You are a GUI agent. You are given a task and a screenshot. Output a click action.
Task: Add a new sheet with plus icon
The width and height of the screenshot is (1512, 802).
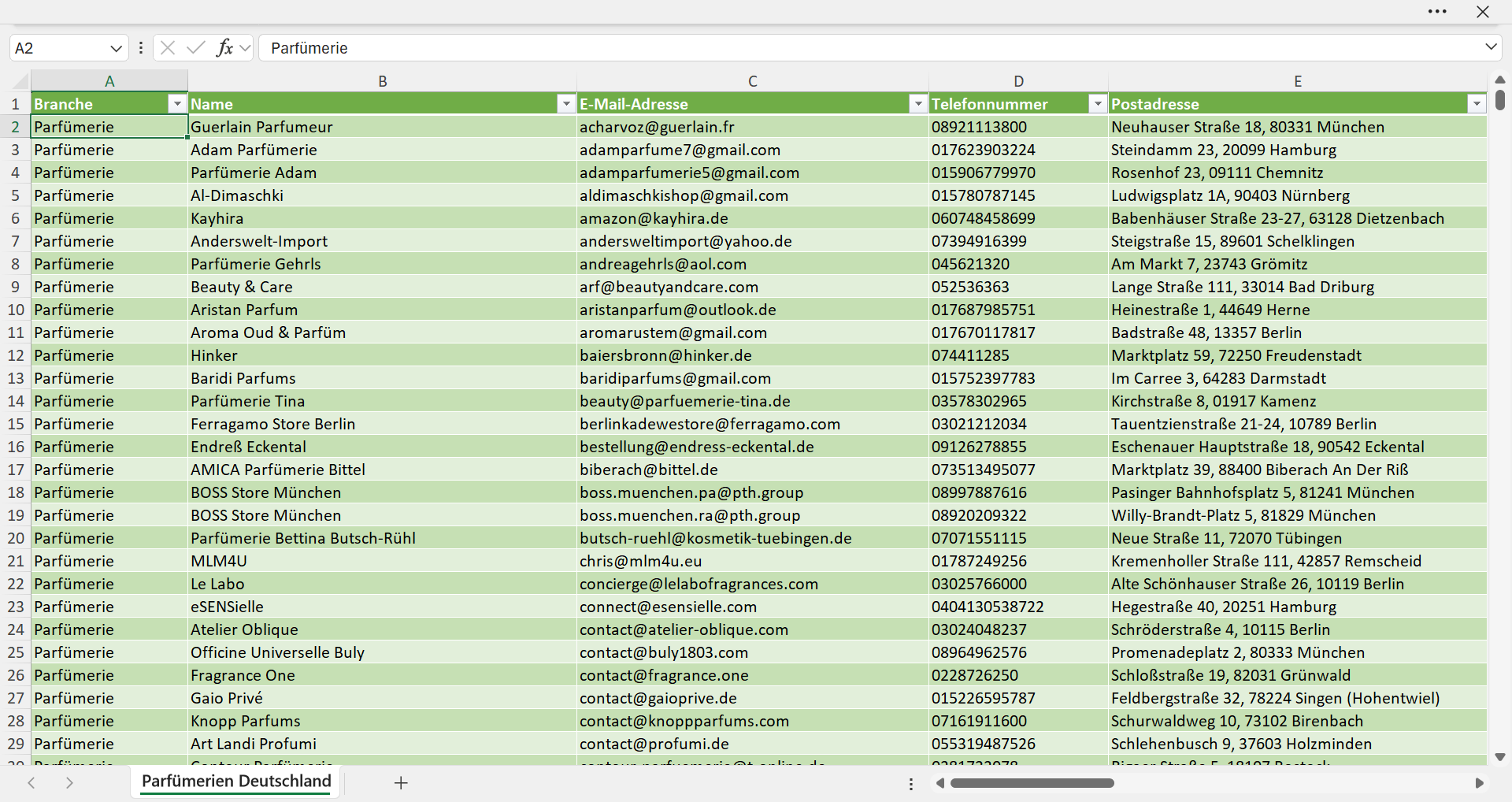(401, 782)
